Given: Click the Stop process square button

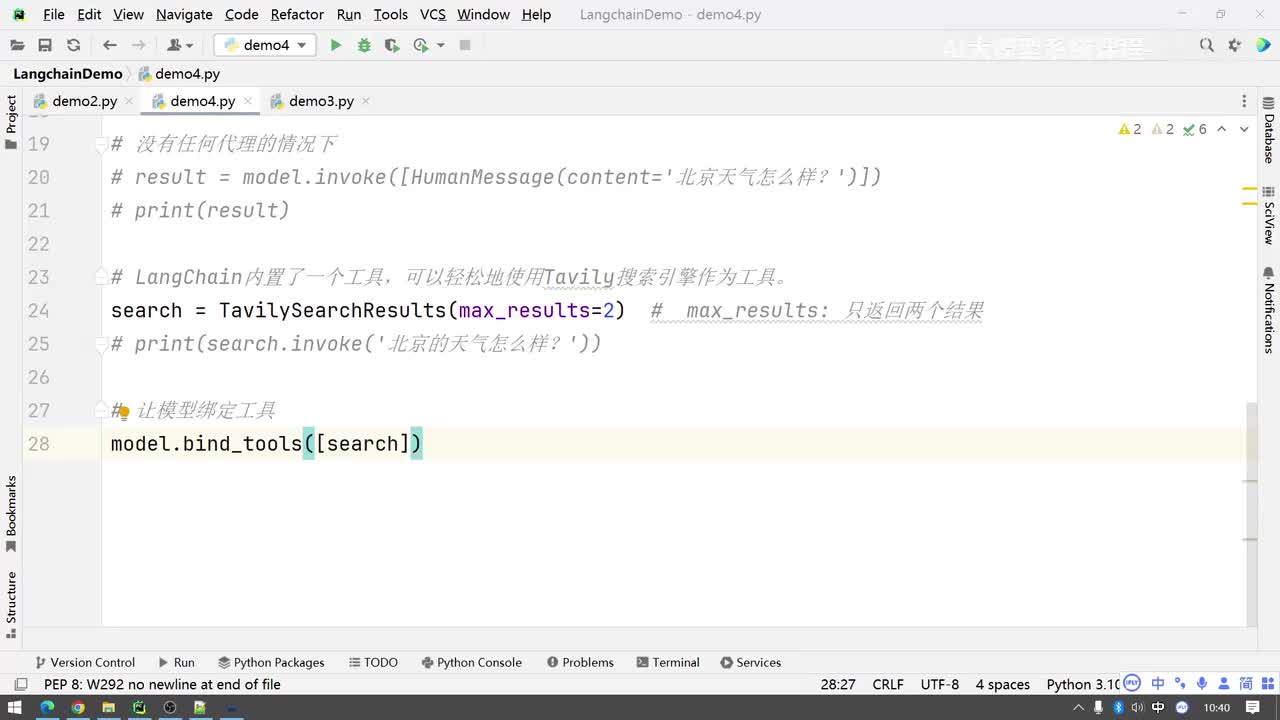Looking at the screenshot, I should coord(465,45).
